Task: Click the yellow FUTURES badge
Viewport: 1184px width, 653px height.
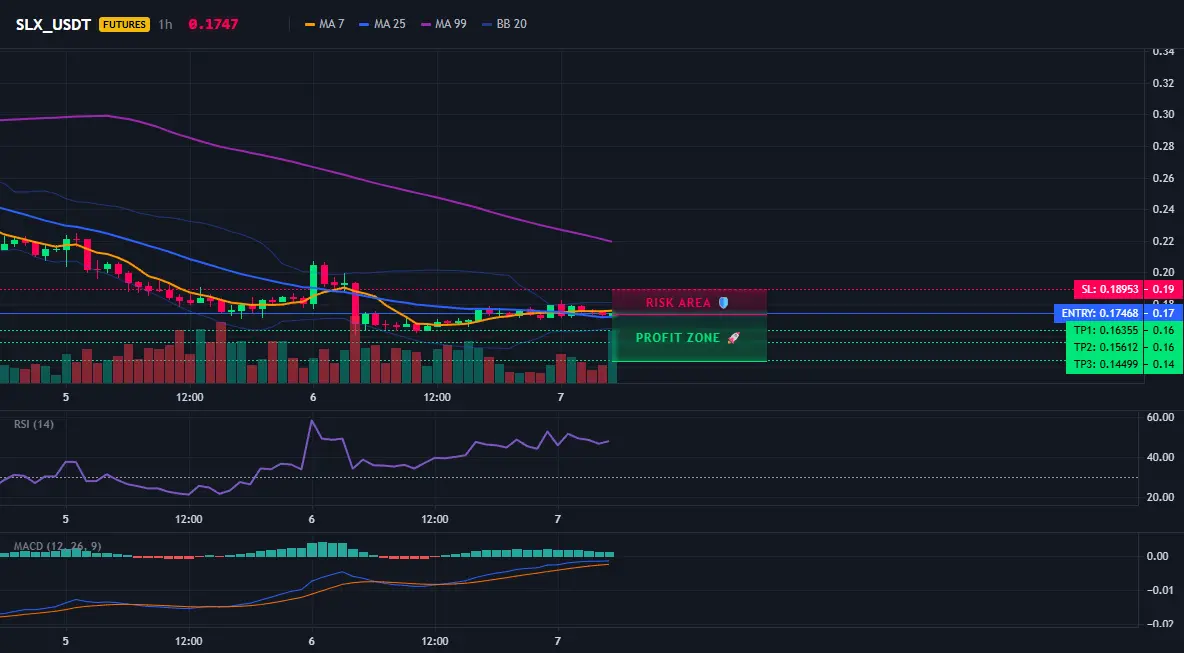Action: (125, 24)
